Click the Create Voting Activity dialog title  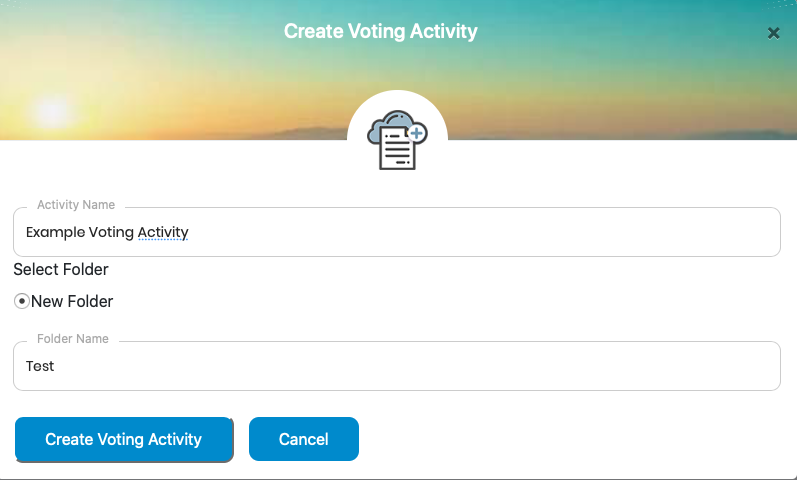click(x=381, y=31)
